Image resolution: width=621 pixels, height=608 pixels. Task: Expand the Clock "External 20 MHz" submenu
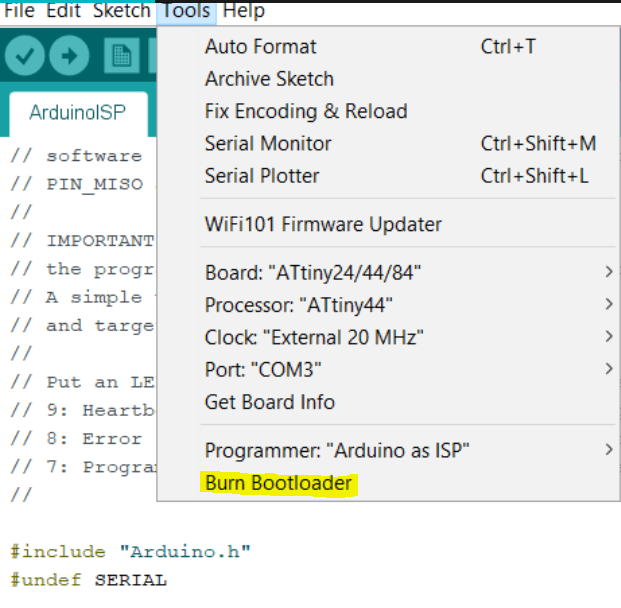tap(312, 337)
